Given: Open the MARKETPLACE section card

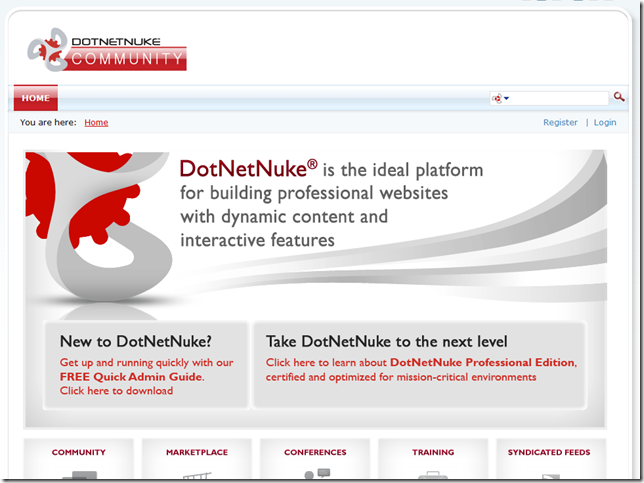Looking at the screenshot, I should (197, 459).
